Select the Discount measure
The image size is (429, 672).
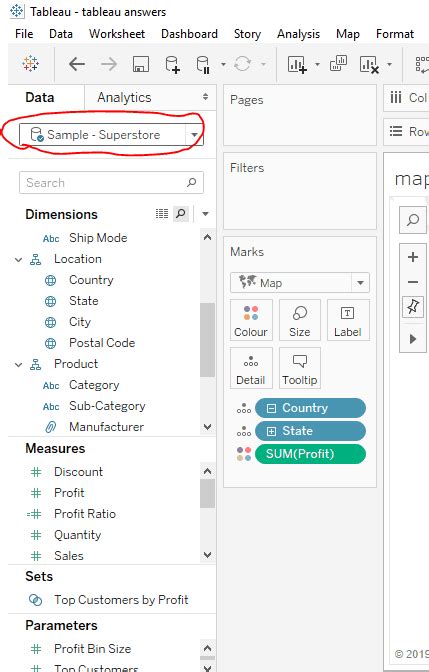[78, 472]
